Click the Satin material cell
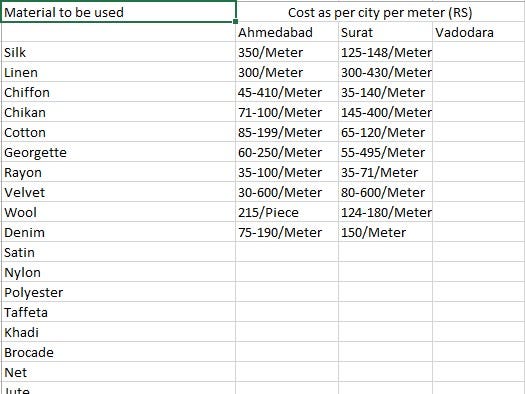Image resolution: width=525 pixels, height=394 pixels. [x=119, y=252]
